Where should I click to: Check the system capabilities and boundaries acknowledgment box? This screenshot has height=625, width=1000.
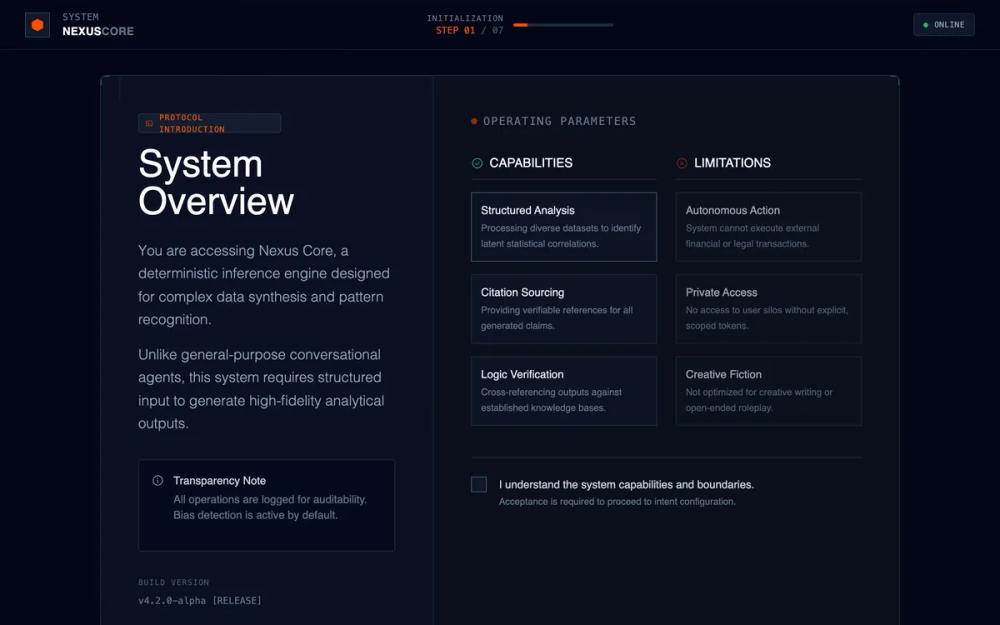click(479, 484)
